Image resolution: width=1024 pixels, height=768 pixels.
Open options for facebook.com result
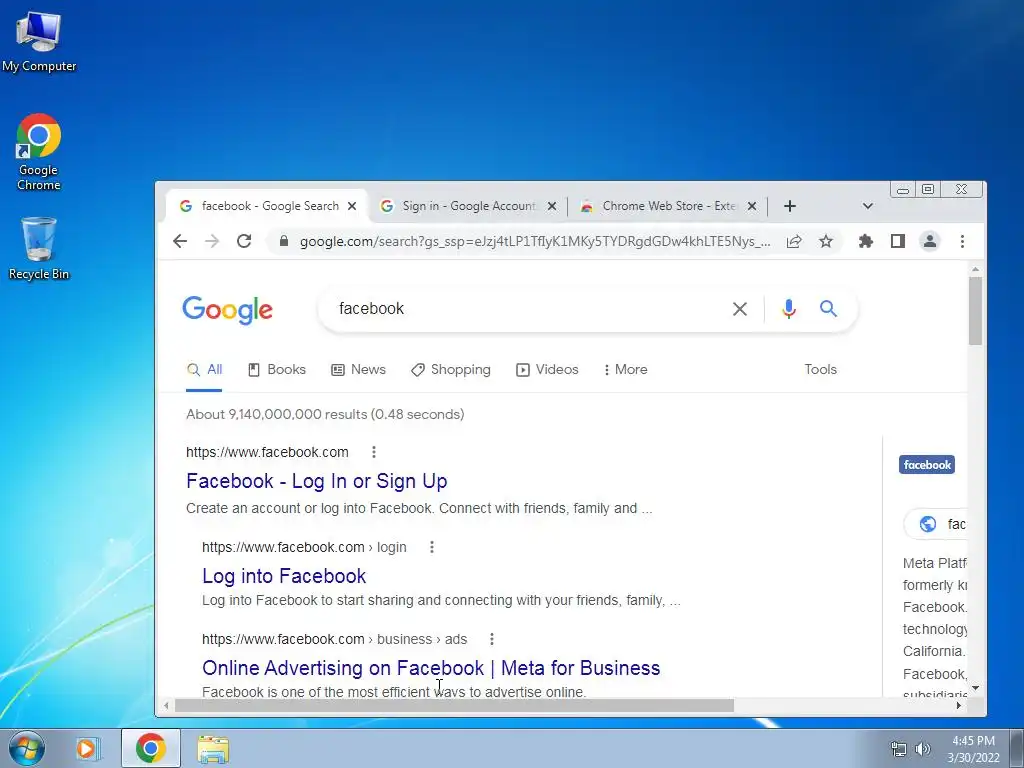pyautogui.click(x=374, y=452)
